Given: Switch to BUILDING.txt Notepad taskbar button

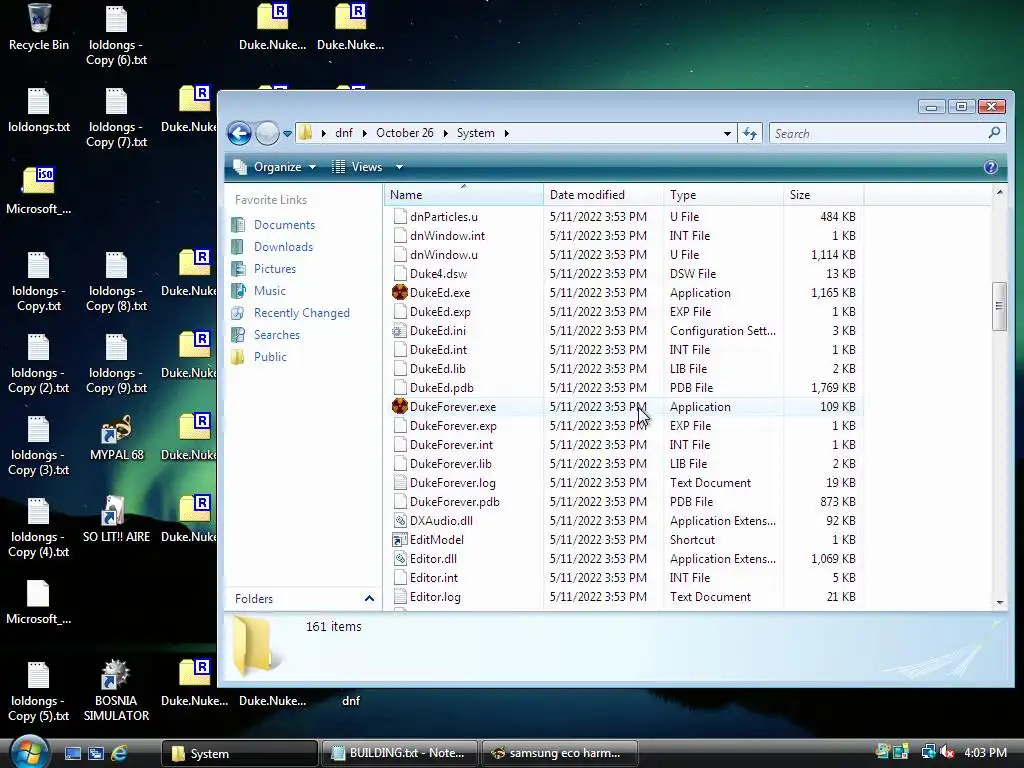Looking at the screenshot, I should (x=399, y=753).
